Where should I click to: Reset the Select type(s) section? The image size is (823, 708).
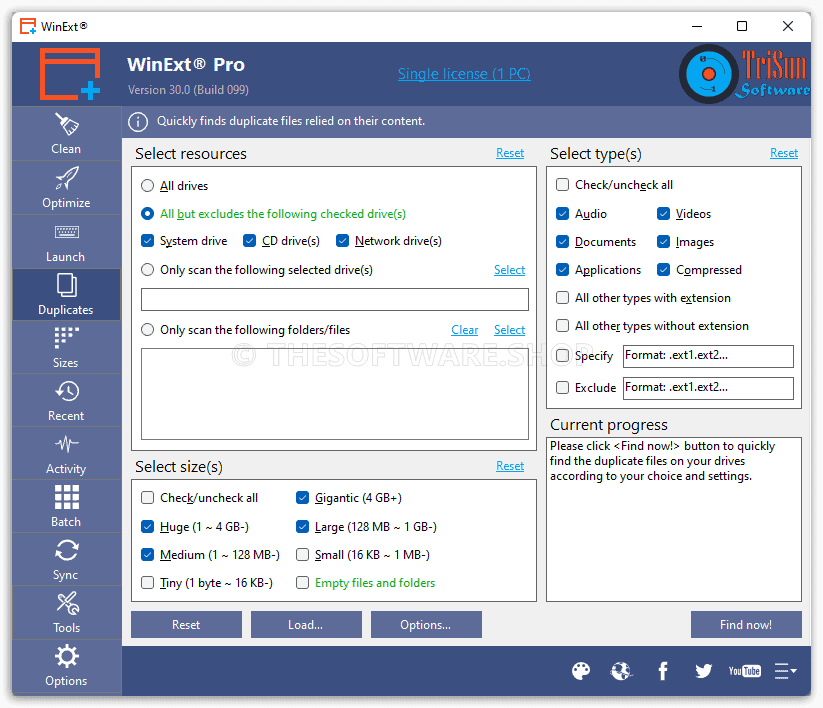[784, 153]
